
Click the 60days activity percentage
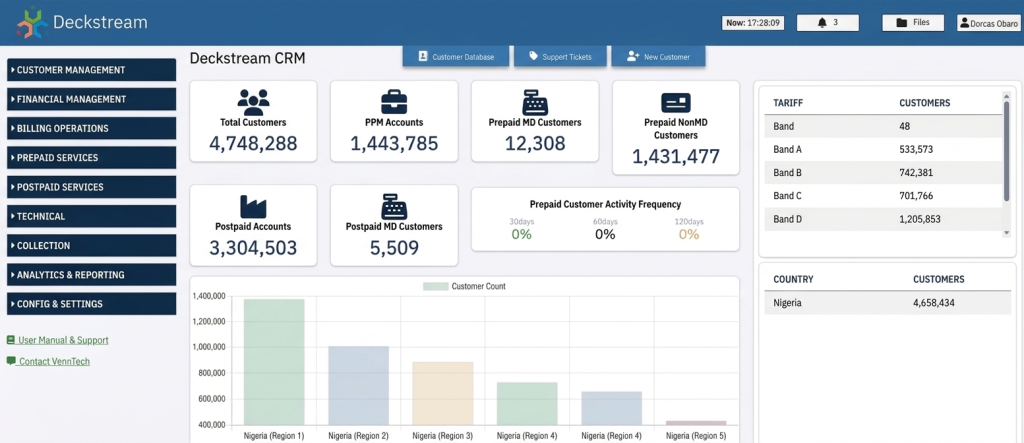pyautogui.click(x=605, y=234)
